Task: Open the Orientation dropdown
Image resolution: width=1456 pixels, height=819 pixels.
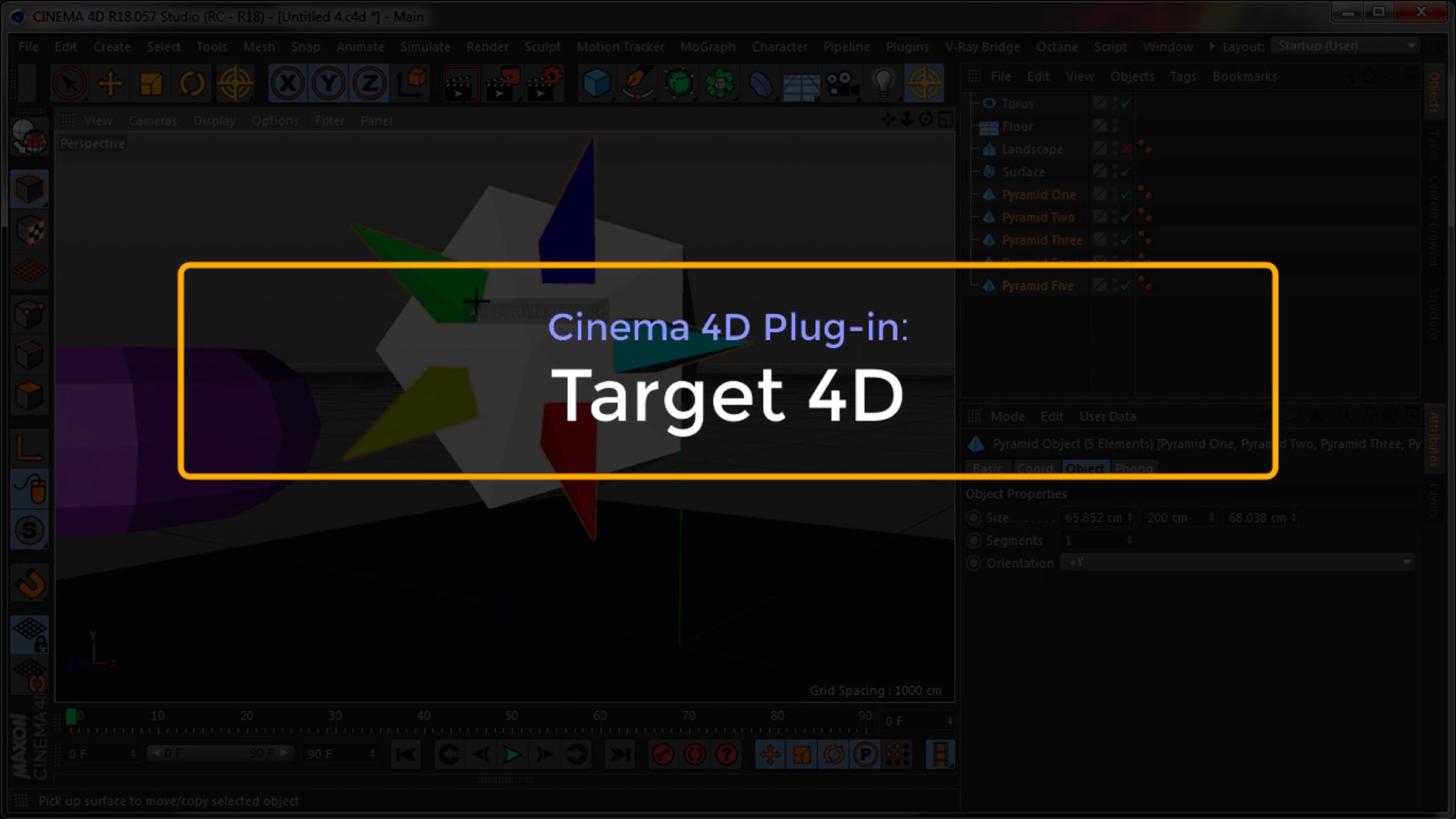Action: (1238, 562)
